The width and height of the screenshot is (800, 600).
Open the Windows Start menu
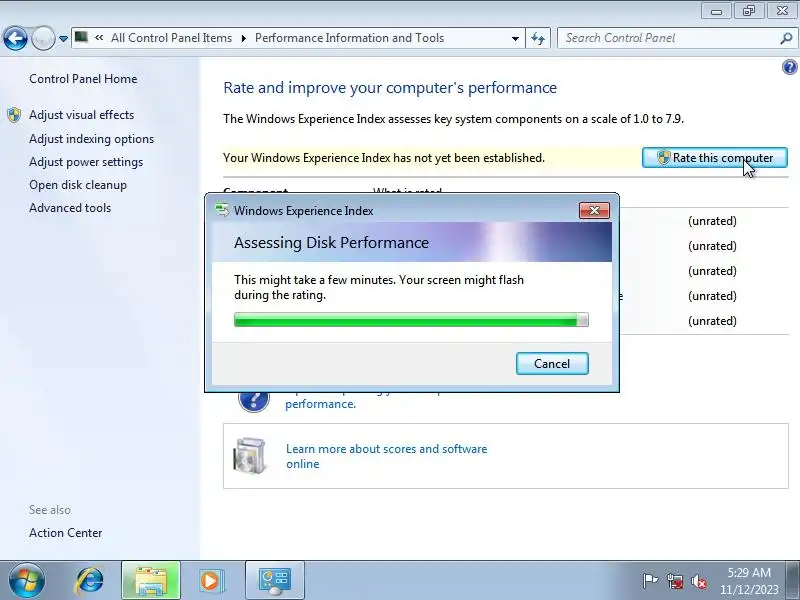(27, 580)
